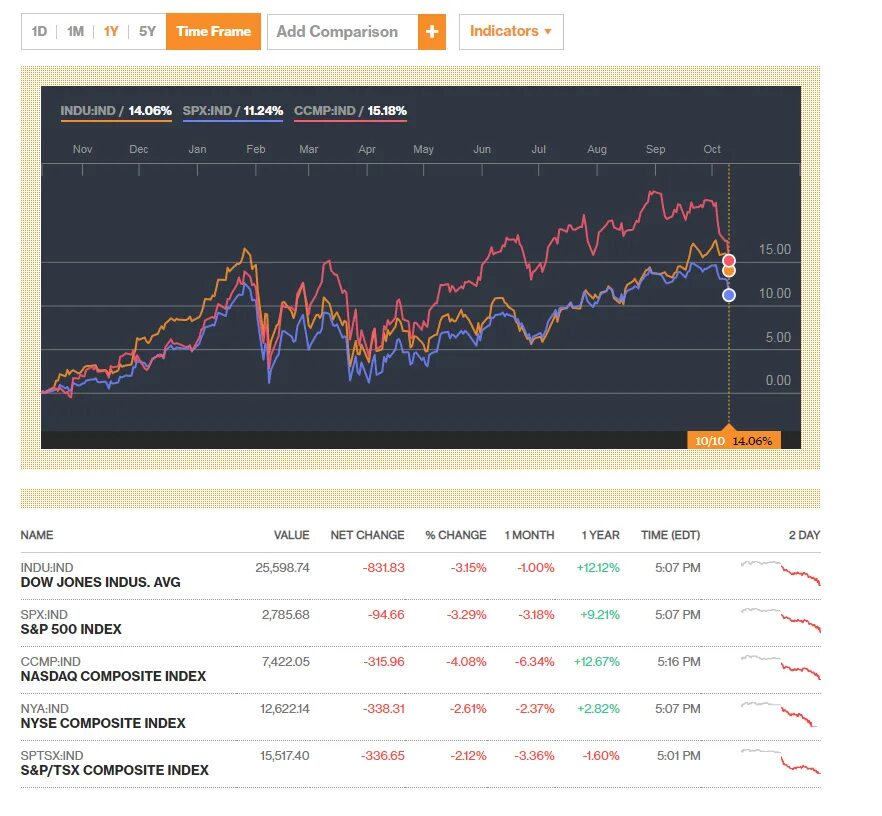The height and width of the screenshot is (816, 882).
Task: Click the 15.00 y-axis value
Action: 775,249
